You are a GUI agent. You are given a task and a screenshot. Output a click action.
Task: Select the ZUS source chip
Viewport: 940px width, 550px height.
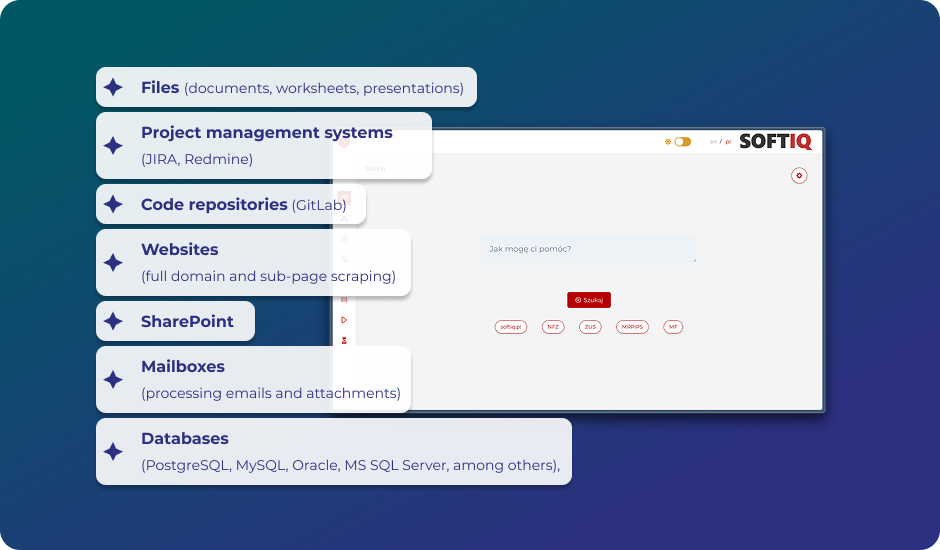590,327
